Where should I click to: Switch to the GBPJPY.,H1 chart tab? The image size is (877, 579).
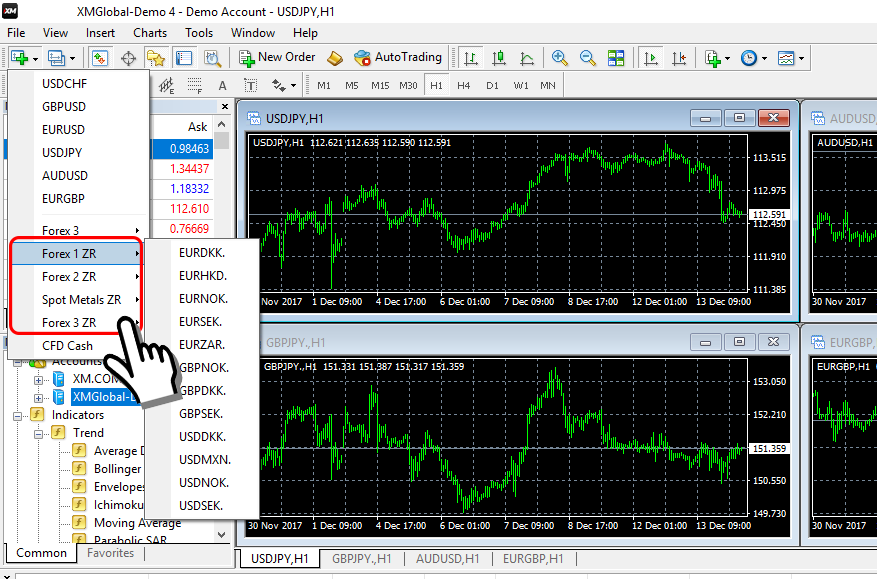361,558
